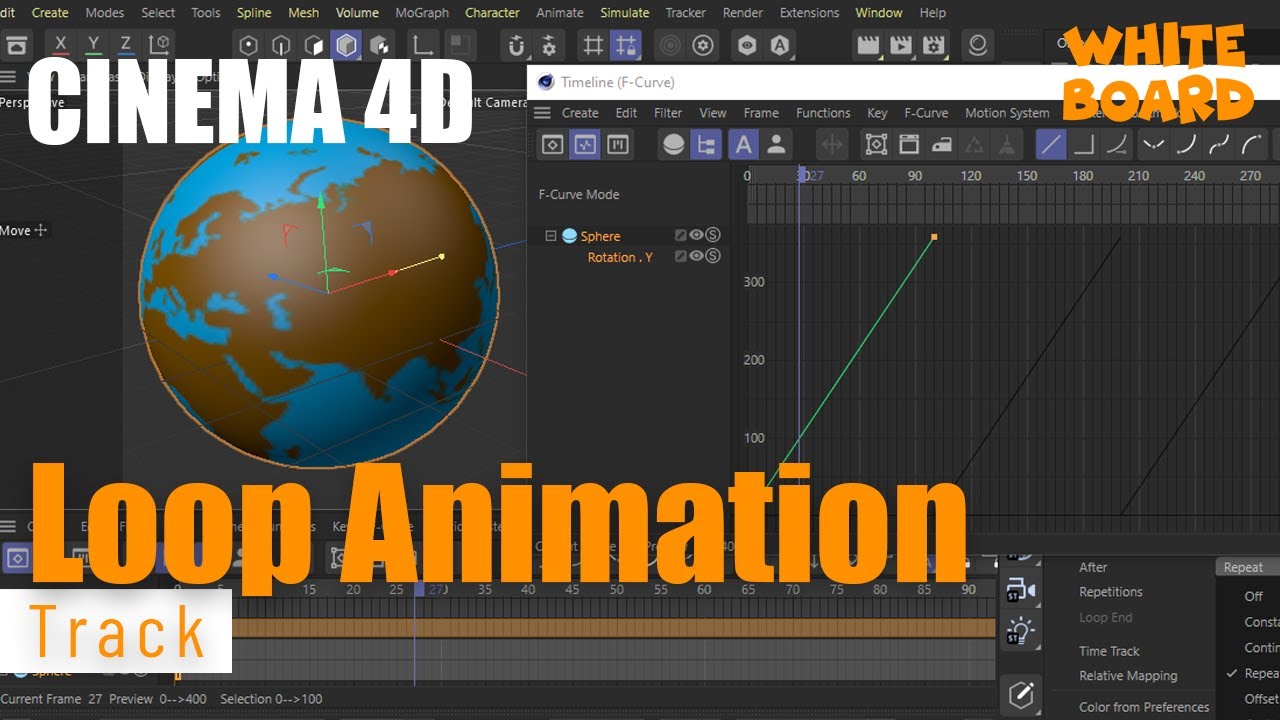Click the hierarchy tree icon in Timeline
Viewport: 1280px width, 720px height.
coord(707,145)
